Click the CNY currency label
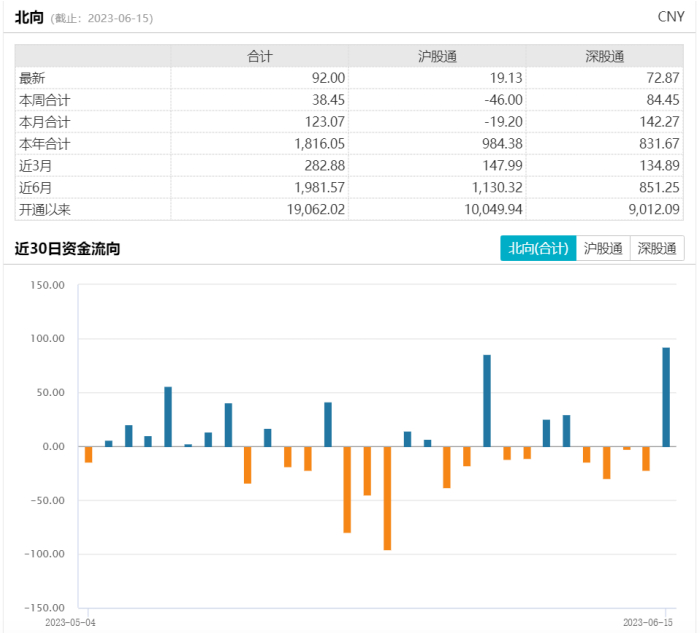This screenshot has height=633, width=700. pyautogui.click(x=671, y=17)
